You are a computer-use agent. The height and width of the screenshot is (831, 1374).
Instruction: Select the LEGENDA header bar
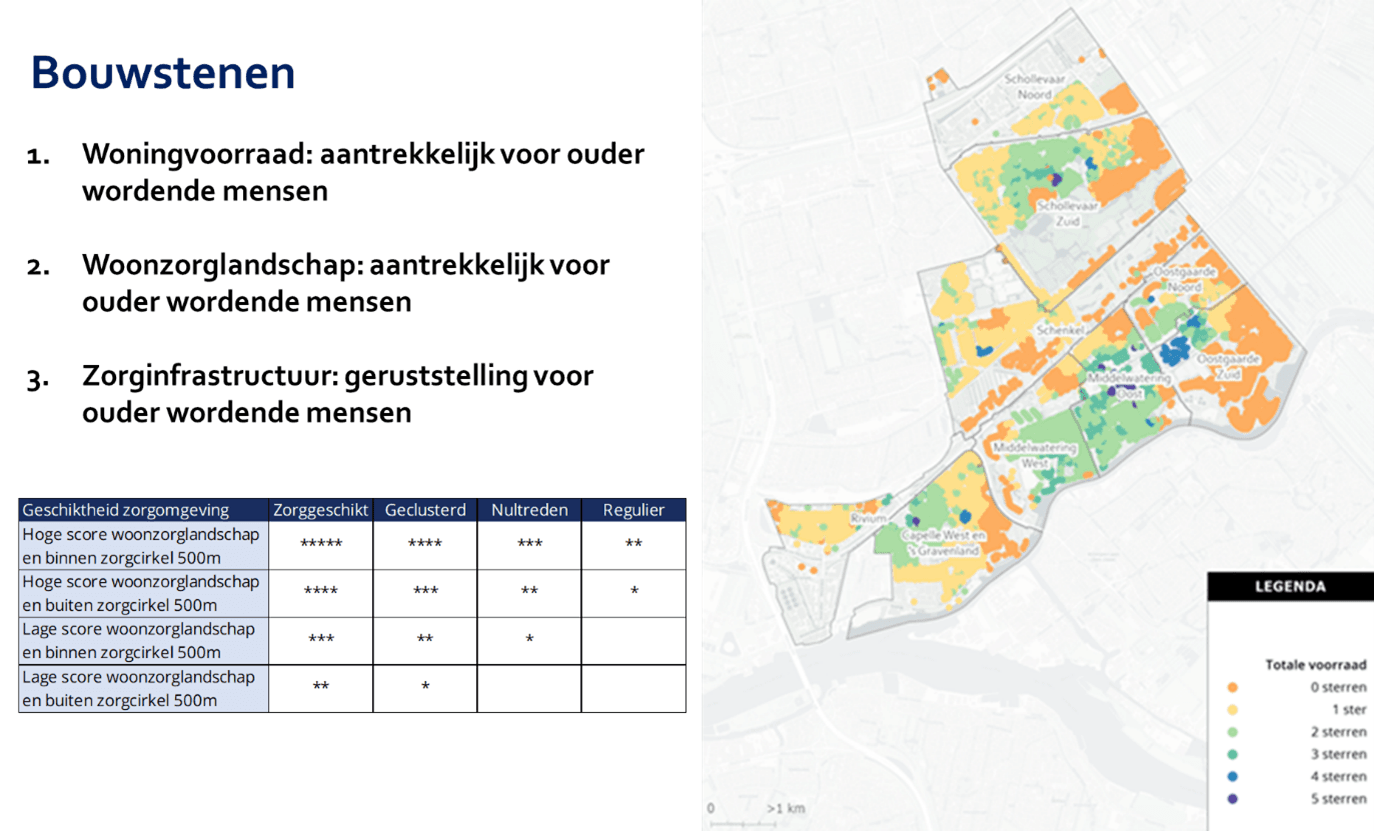(1290, 587)
